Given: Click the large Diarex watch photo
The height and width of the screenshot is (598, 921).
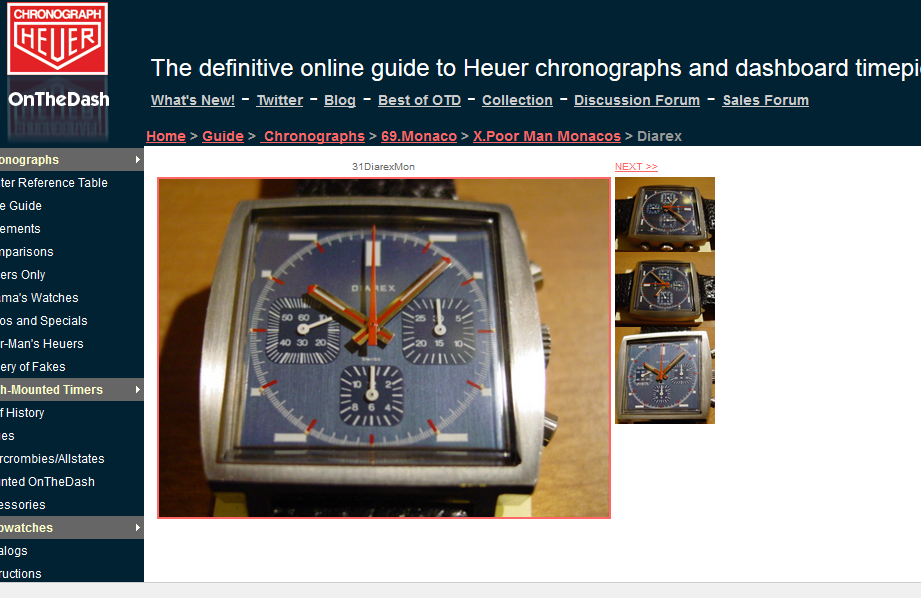Looking at the screenshot, I should [384, 348].
